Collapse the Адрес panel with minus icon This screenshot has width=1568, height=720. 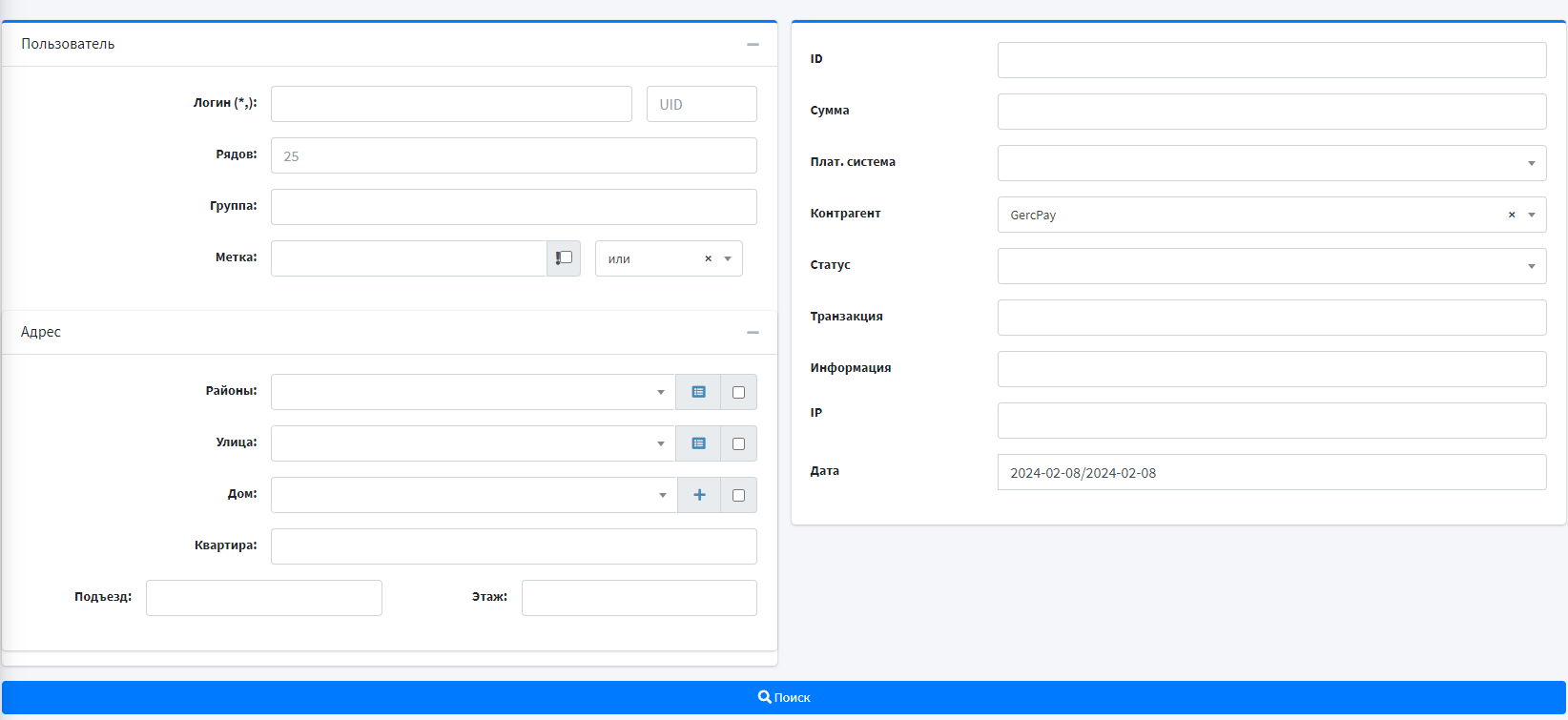(x=753, y=333)
